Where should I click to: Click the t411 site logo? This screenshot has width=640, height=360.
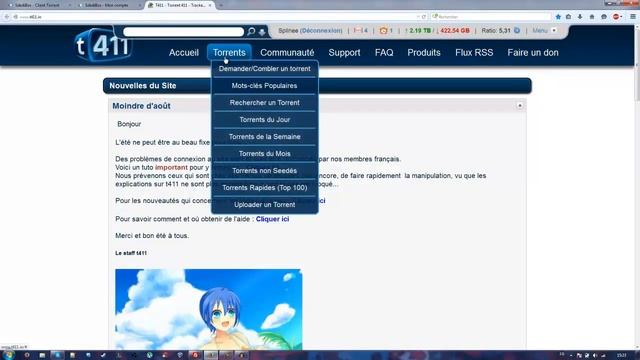[x=102, y=45]
